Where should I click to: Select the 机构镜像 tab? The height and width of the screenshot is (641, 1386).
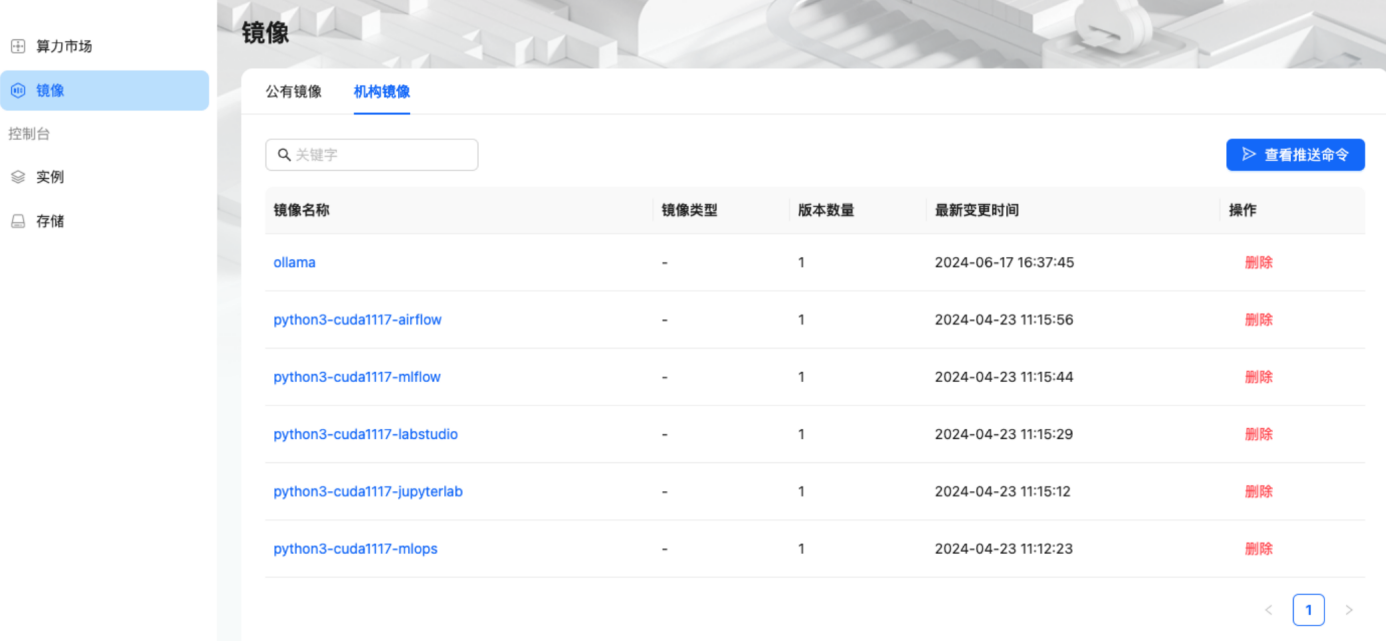point(381,92)
